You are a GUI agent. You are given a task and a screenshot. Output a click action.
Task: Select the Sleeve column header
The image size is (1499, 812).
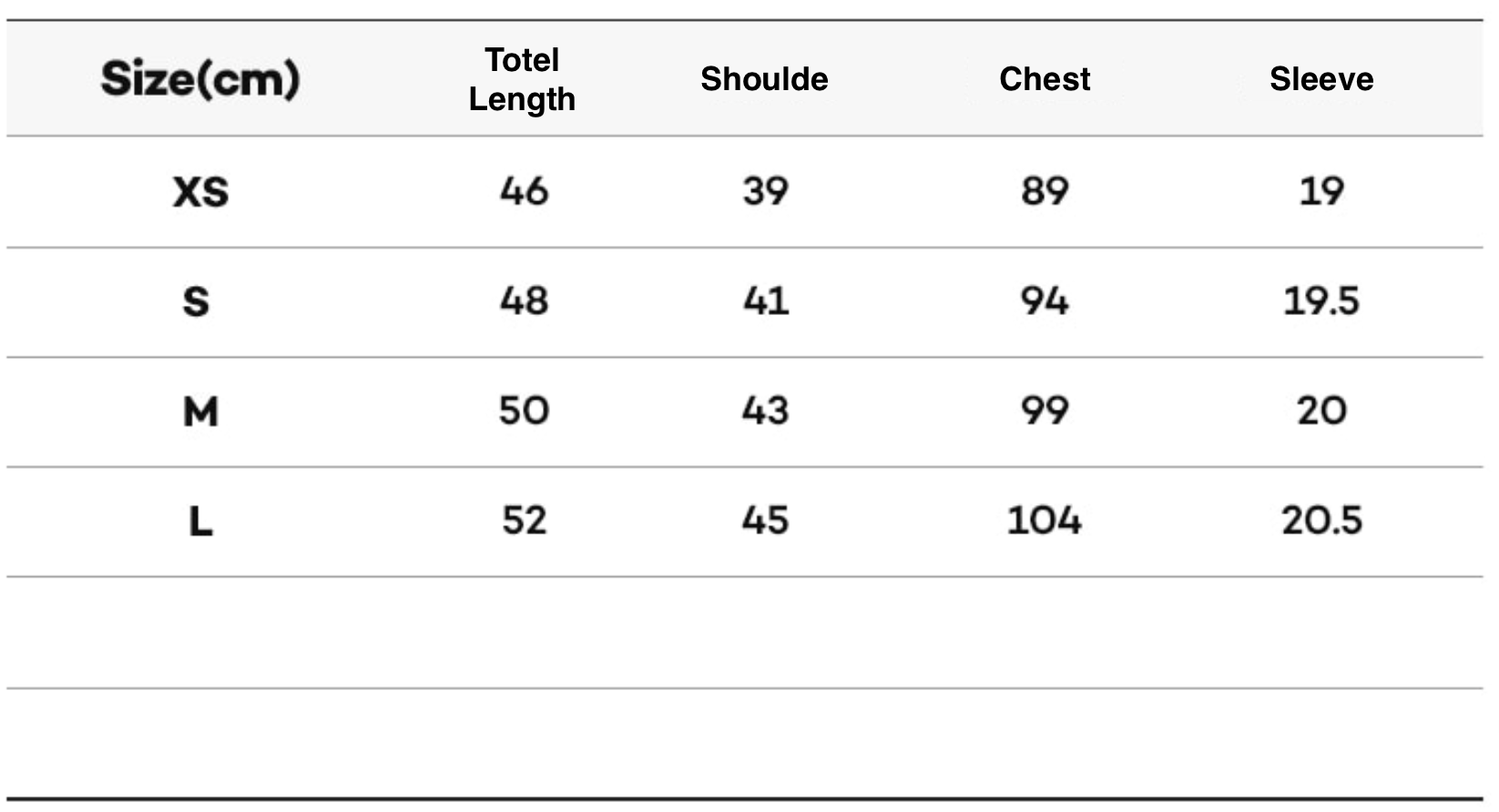1321,79
